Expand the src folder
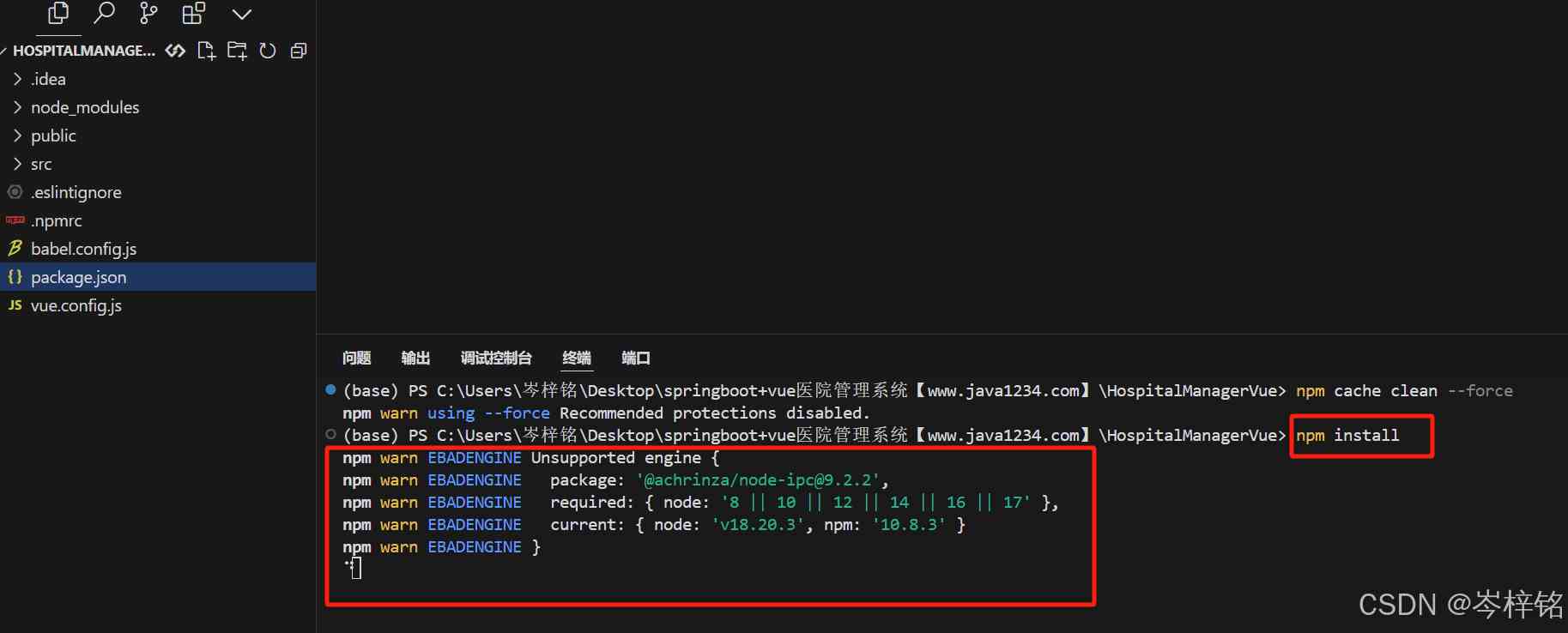Screen dimensions: 1568x633 [41, 164]
